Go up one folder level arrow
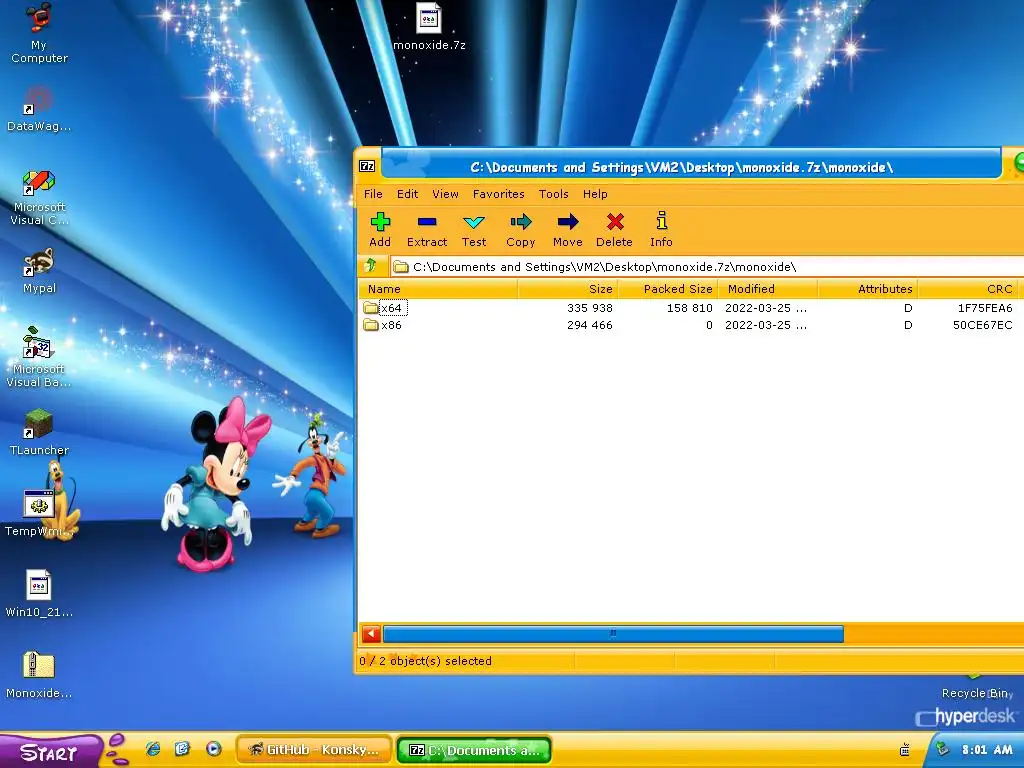This screenshot has width=1024, height=768. (x=371, y=266)
